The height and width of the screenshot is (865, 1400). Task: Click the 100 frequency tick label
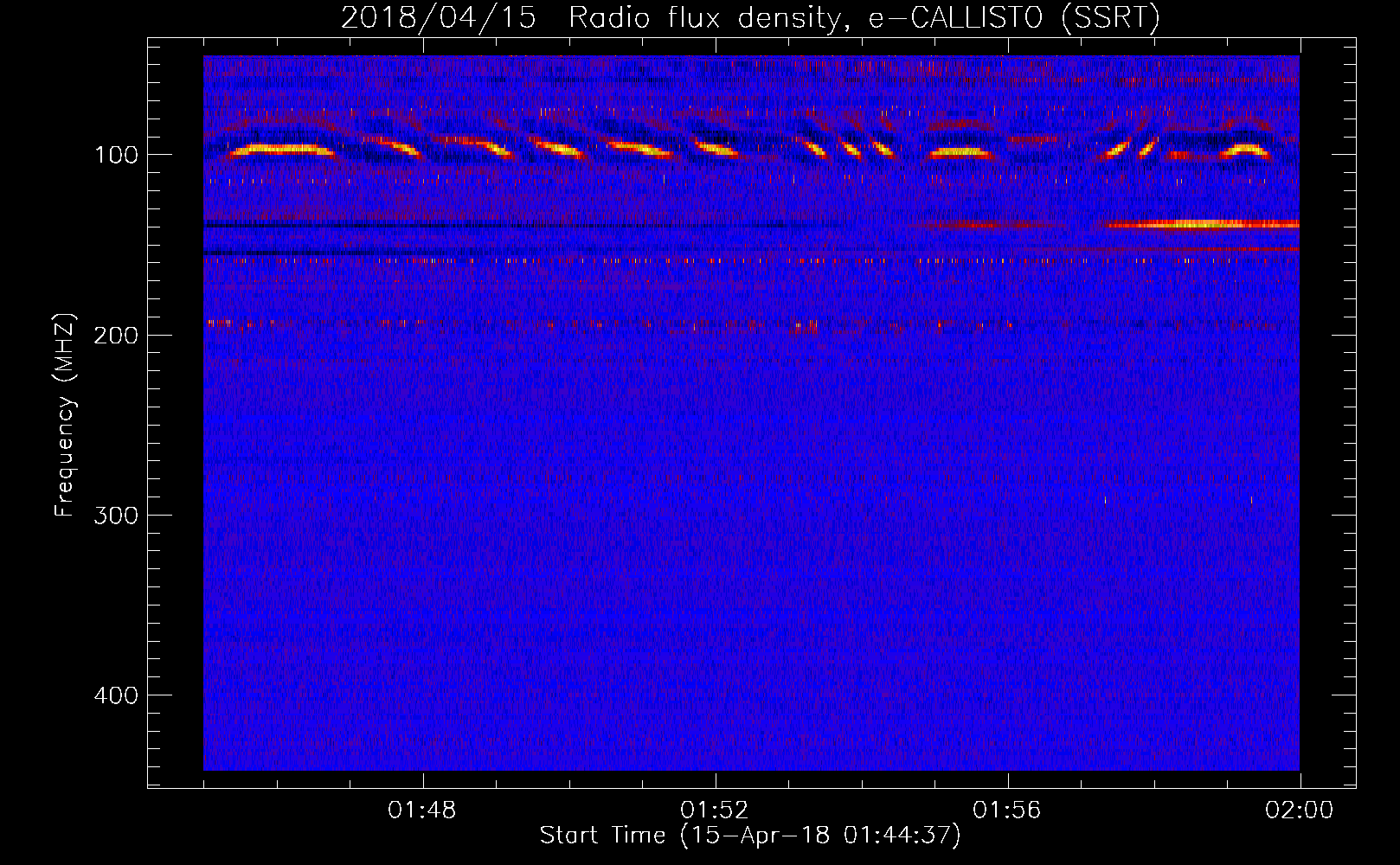click(116, 155)
